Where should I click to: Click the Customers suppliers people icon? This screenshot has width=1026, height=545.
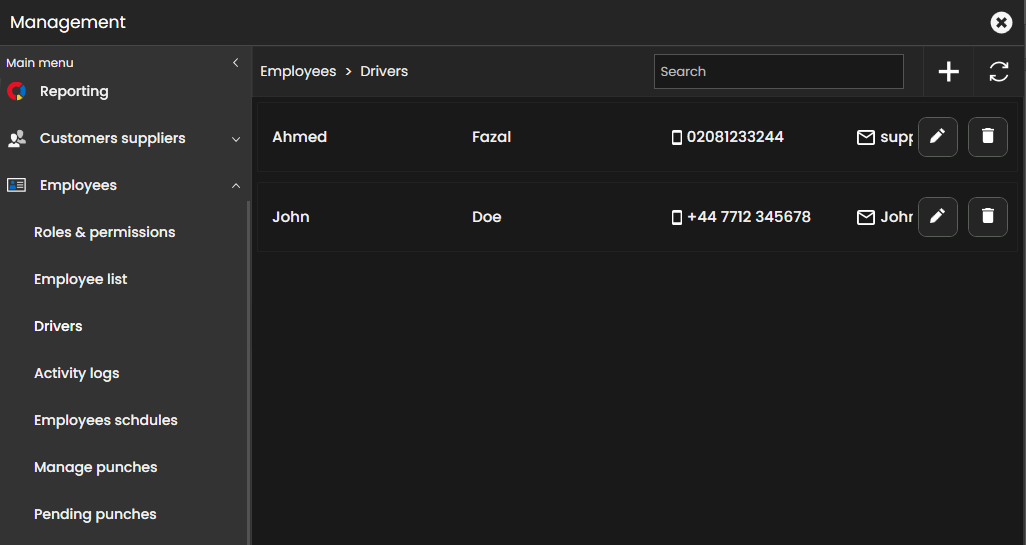pyautogui.click(x=17, y=139)
